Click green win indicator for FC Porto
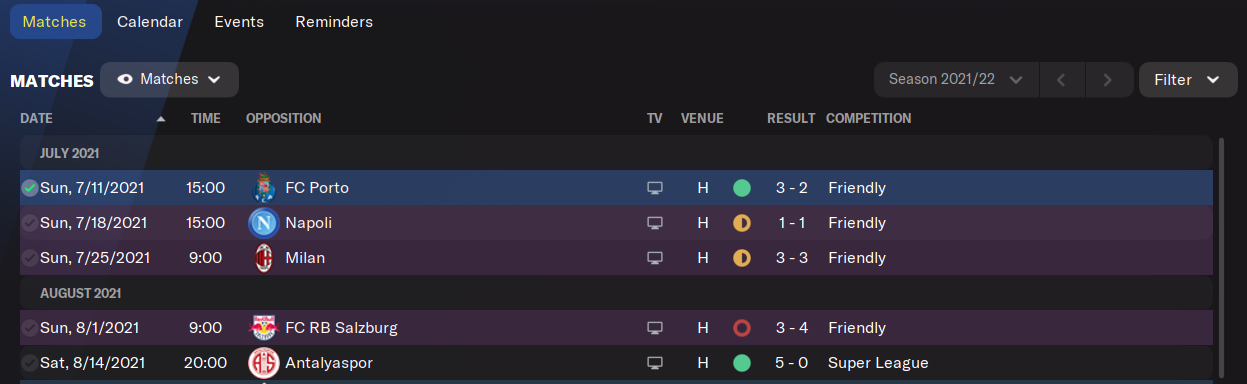Screen dimensions: 1247x384 coord(741,188)
